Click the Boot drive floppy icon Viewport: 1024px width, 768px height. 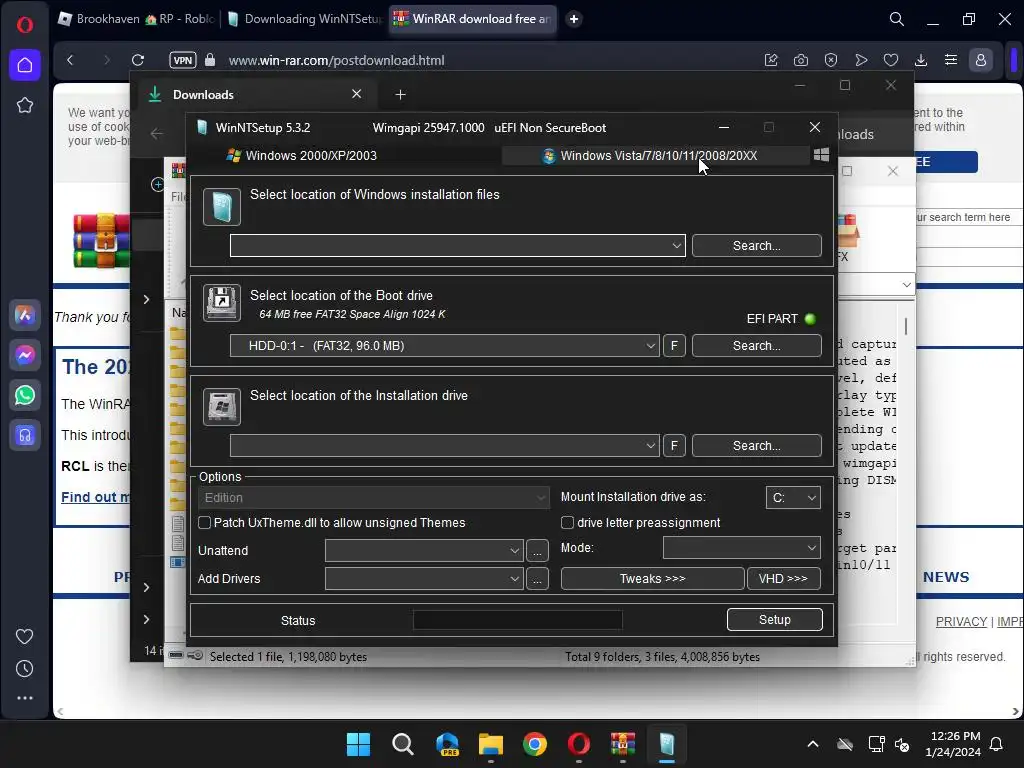222,303
